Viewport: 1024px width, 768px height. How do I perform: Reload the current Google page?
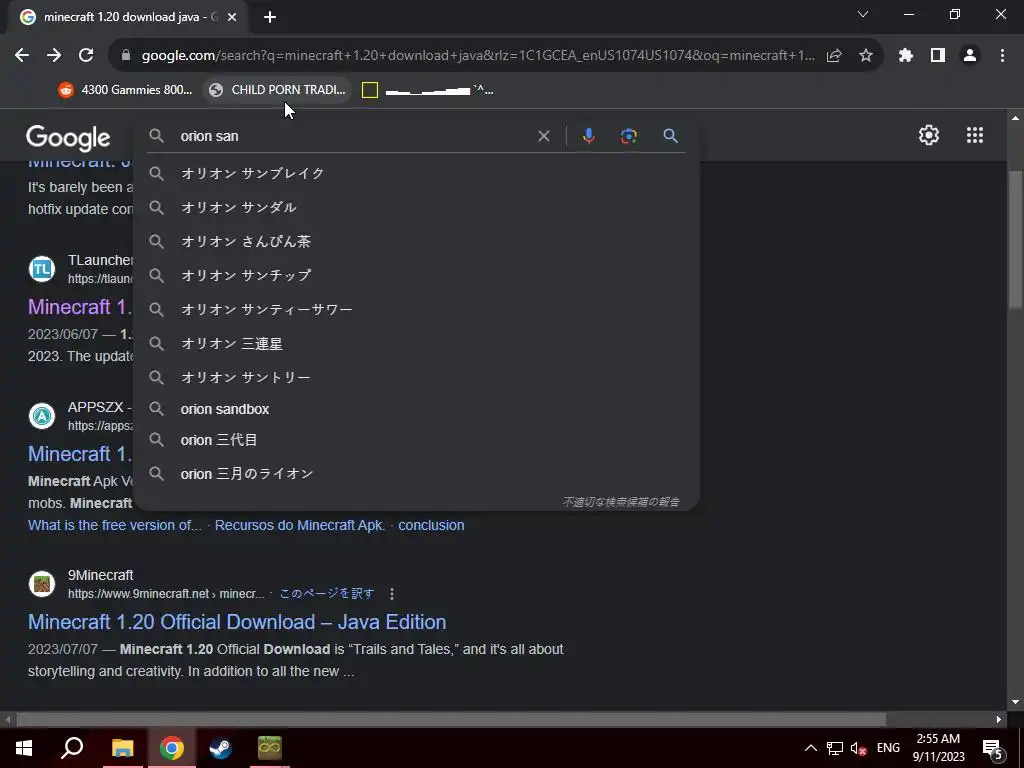coord(86,56)
